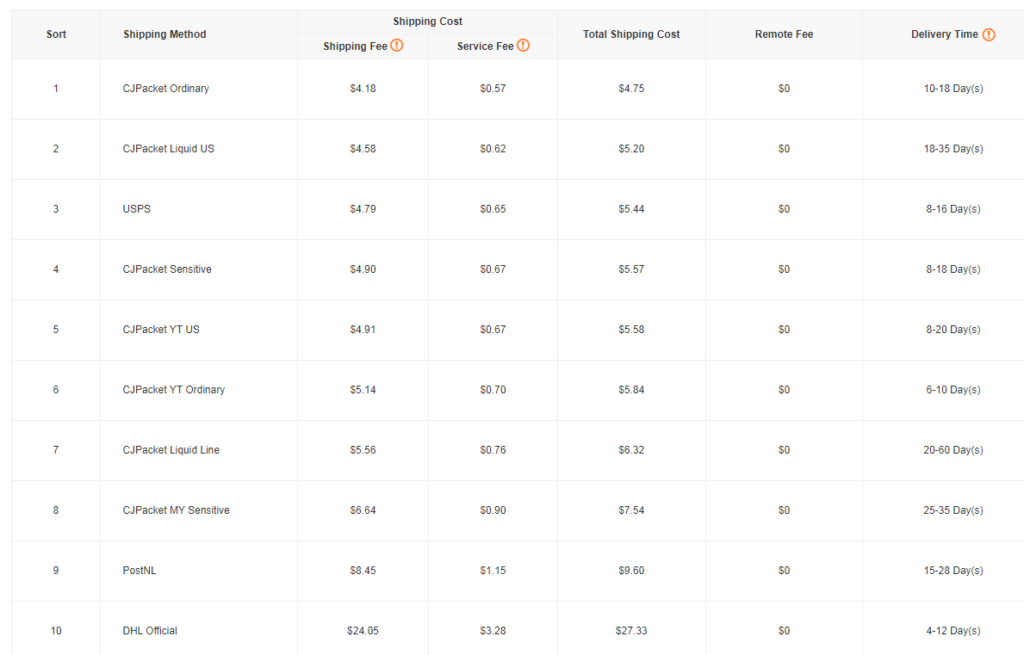Click the $4.79 shipping fee cell
The width and height of the screenshot is (1024, 655).
(362, 209)
